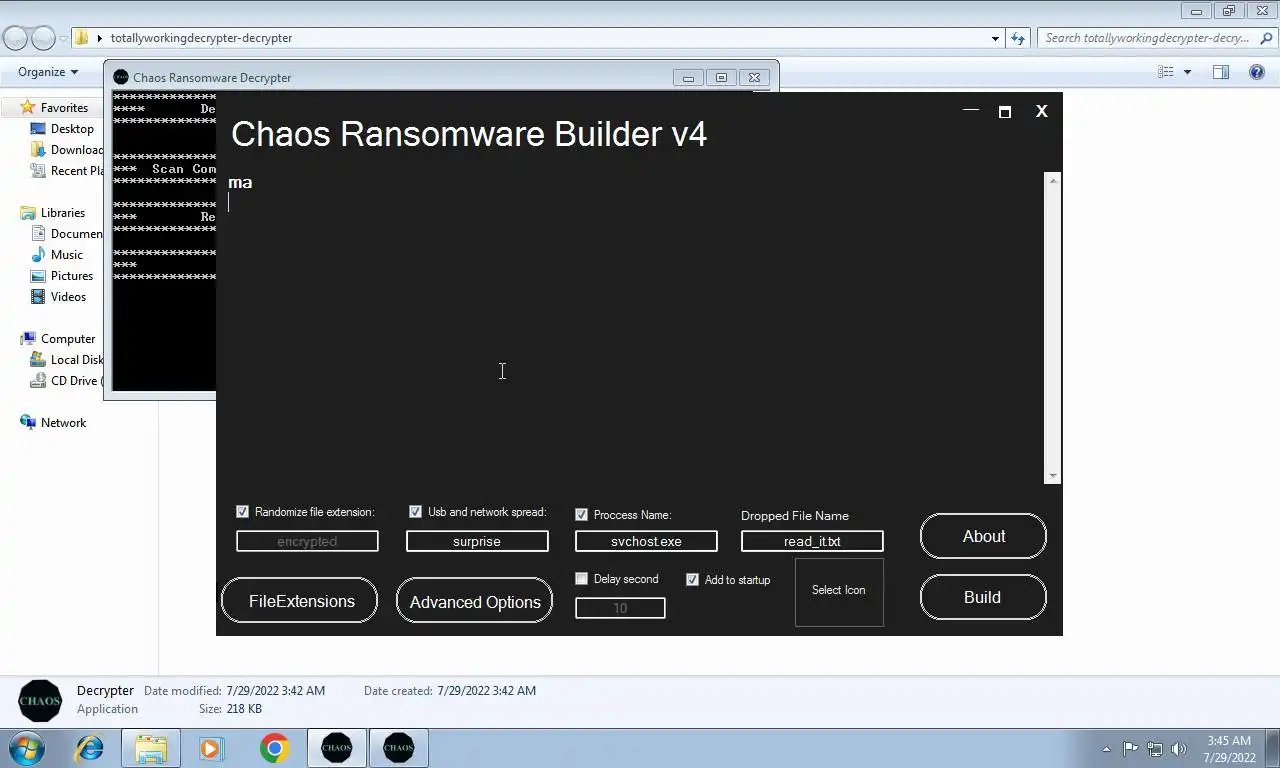Screen dimensions: 1280x768
Task: Open the Organize dropdown menu
Action: click(x=48, y=72)
